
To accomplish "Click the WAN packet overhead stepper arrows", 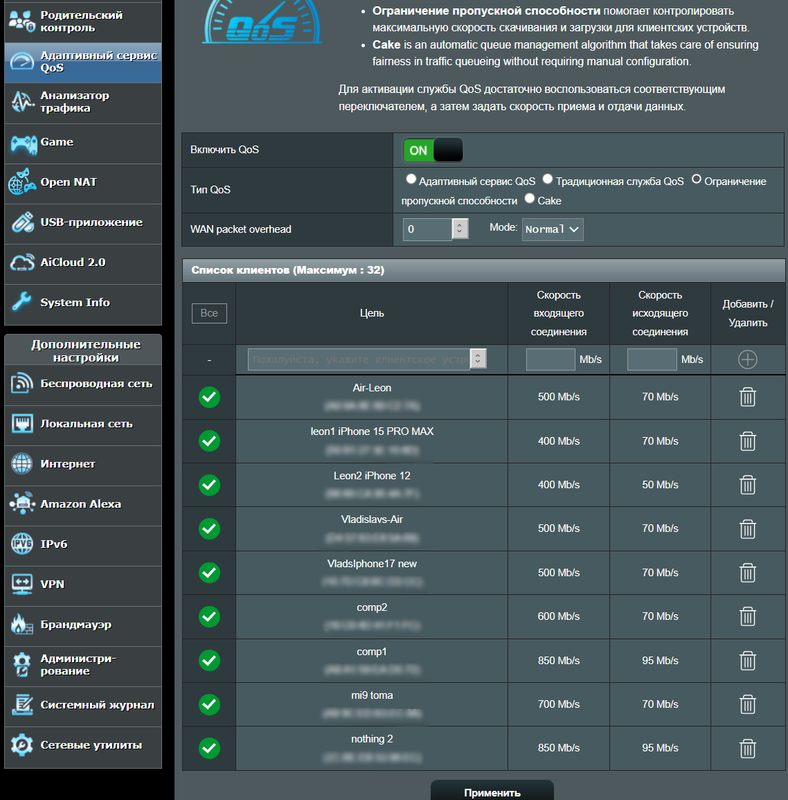I will (460, 229).
